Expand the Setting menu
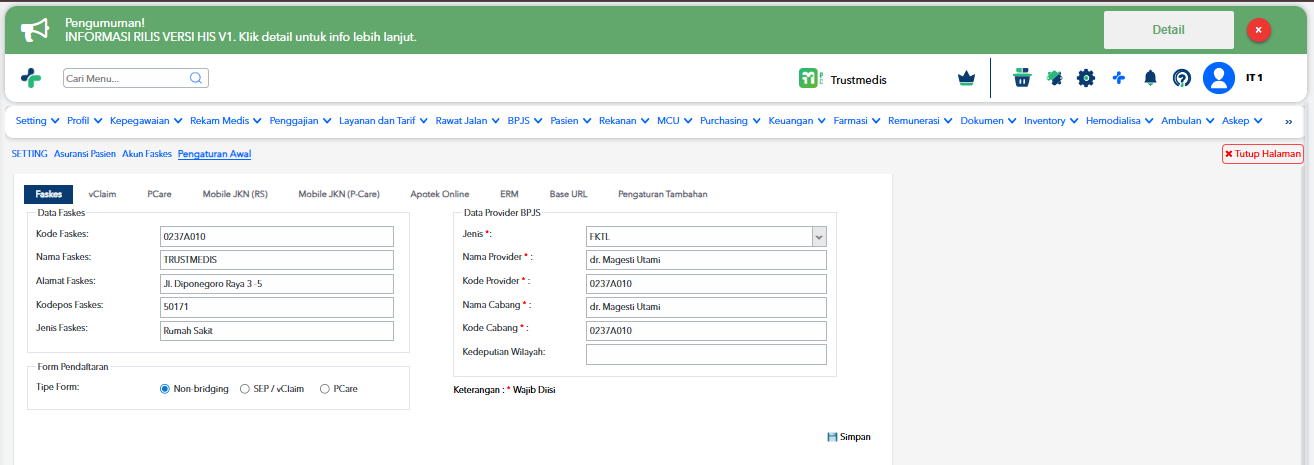Viewport: 1314px width, 465px height. (38, 121)
